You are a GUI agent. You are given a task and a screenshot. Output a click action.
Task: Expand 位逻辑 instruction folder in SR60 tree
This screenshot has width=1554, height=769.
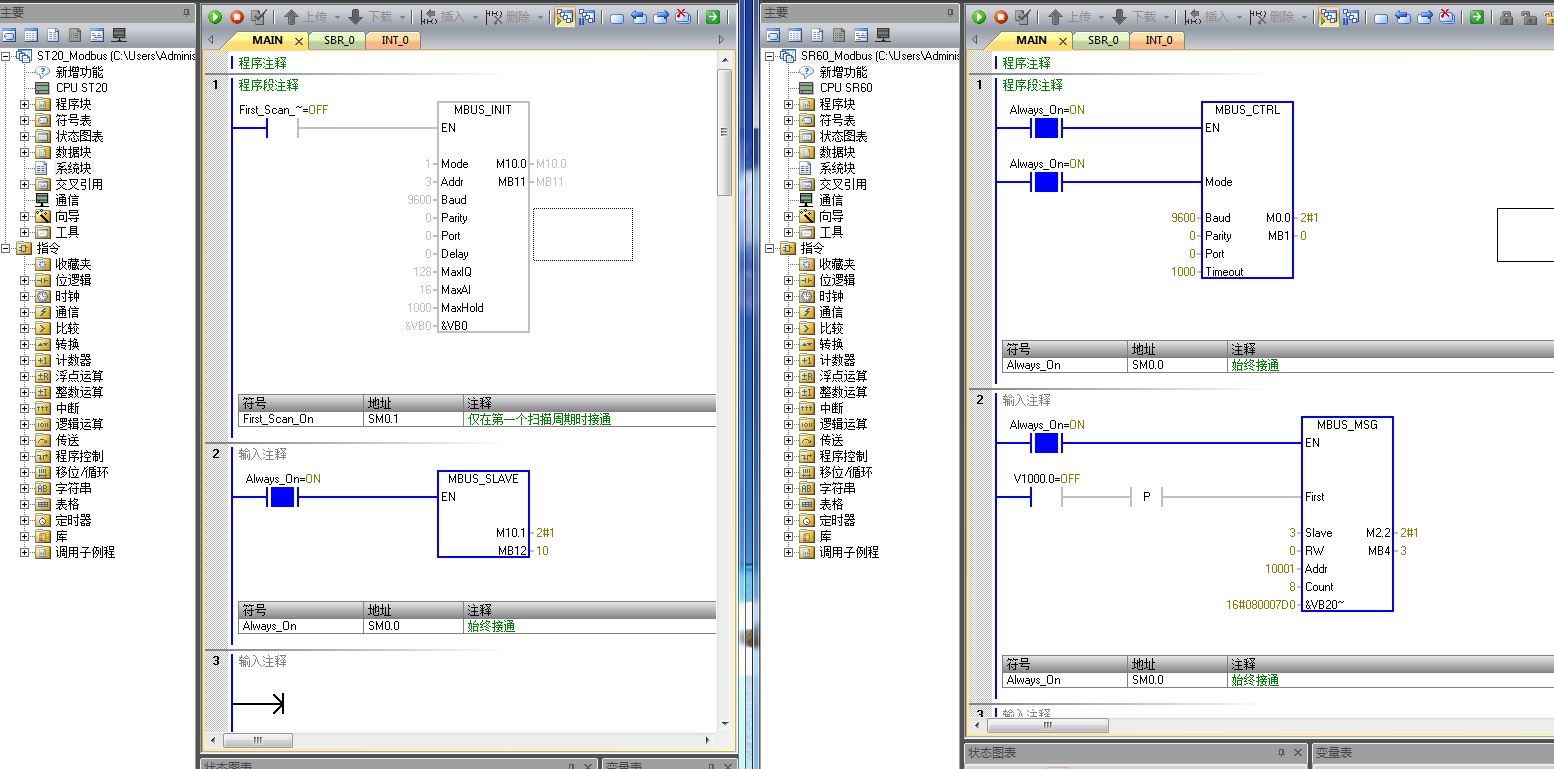click(789, 280)
